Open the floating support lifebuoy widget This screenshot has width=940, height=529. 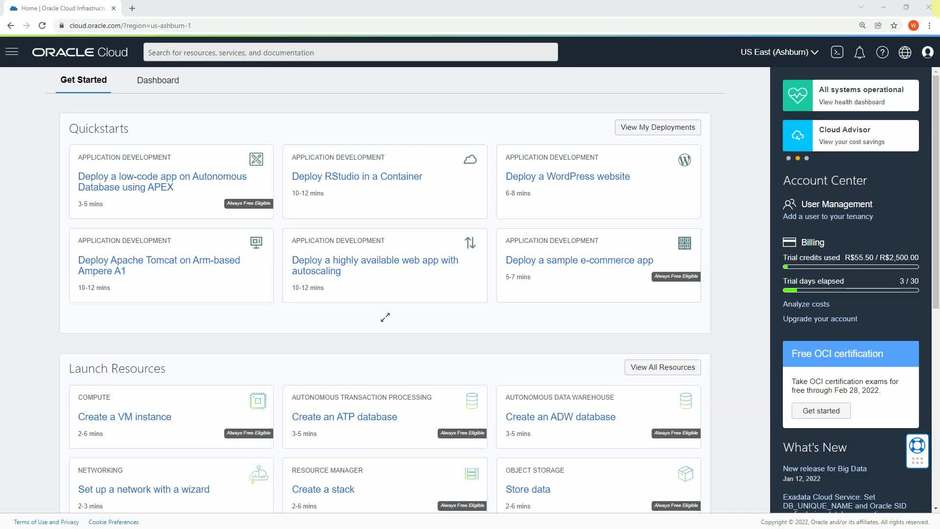917,449
